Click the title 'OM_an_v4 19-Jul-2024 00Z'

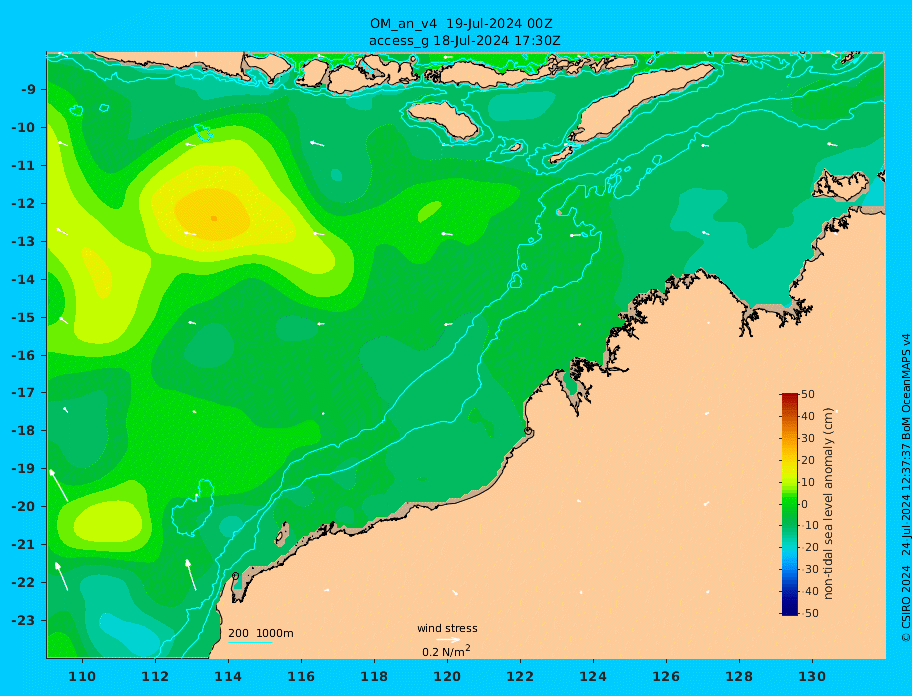[461, 24]
